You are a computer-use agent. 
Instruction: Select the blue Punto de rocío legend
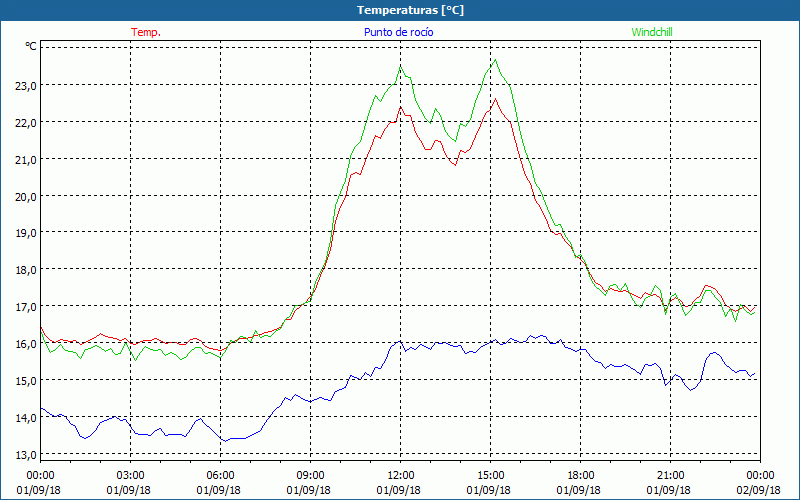pyautogui.click(x=398, y=32)
